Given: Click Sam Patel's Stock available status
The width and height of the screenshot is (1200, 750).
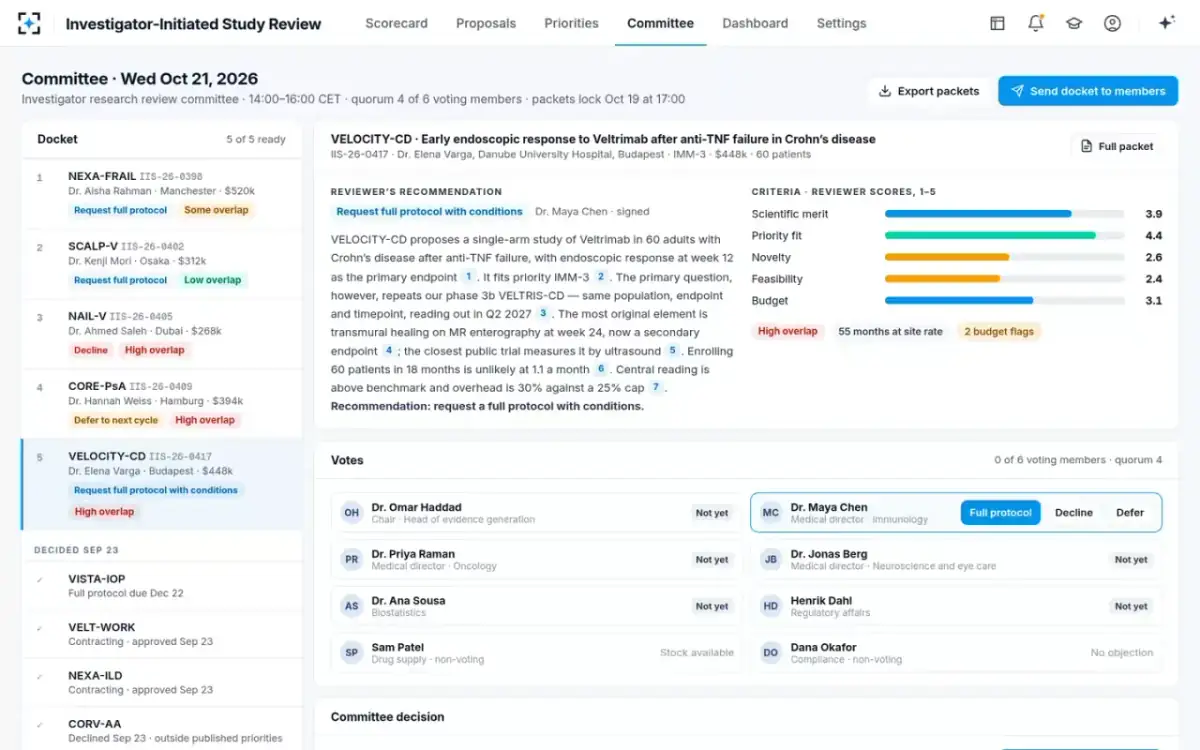Looking at the screenshot, I should 697,653.
